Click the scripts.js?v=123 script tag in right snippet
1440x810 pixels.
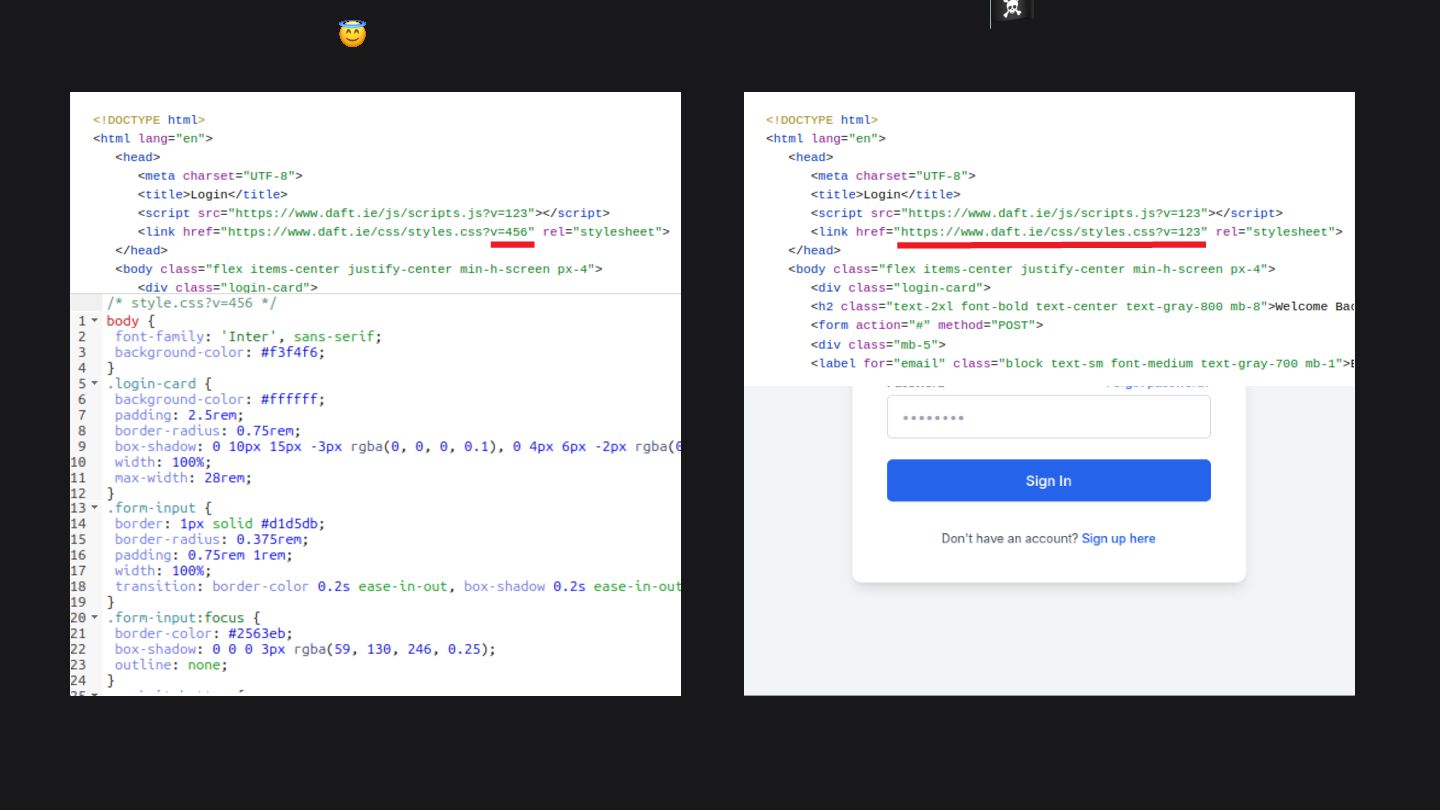pyautogui.click(x=1047, y=213)
